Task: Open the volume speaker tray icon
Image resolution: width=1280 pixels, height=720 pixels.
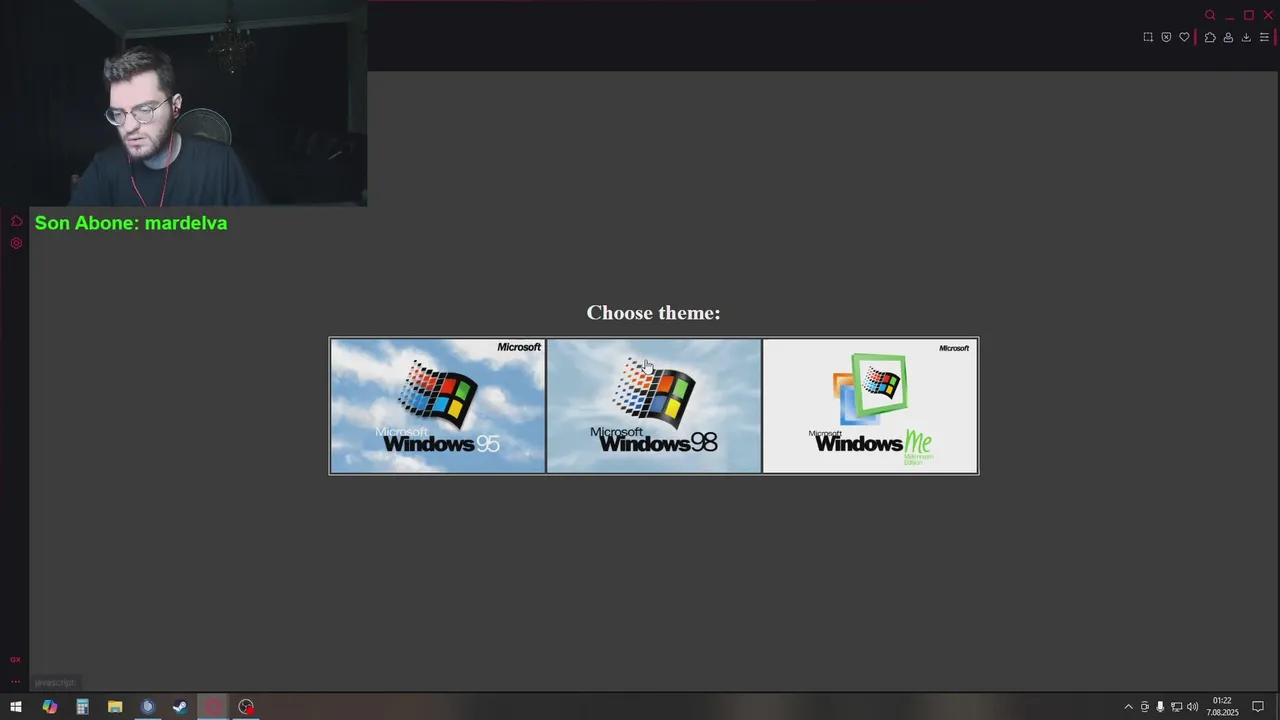Action: click(1192, 707)
